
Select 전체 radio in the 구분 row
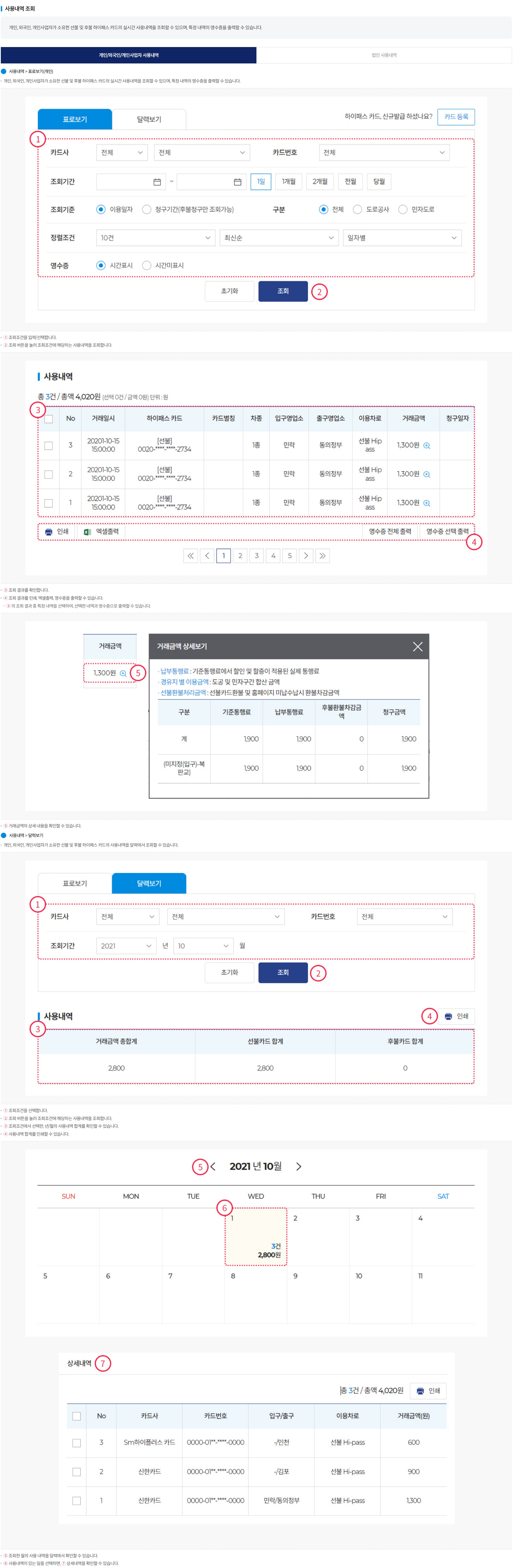pyautogui.click(x=324, y=209)
